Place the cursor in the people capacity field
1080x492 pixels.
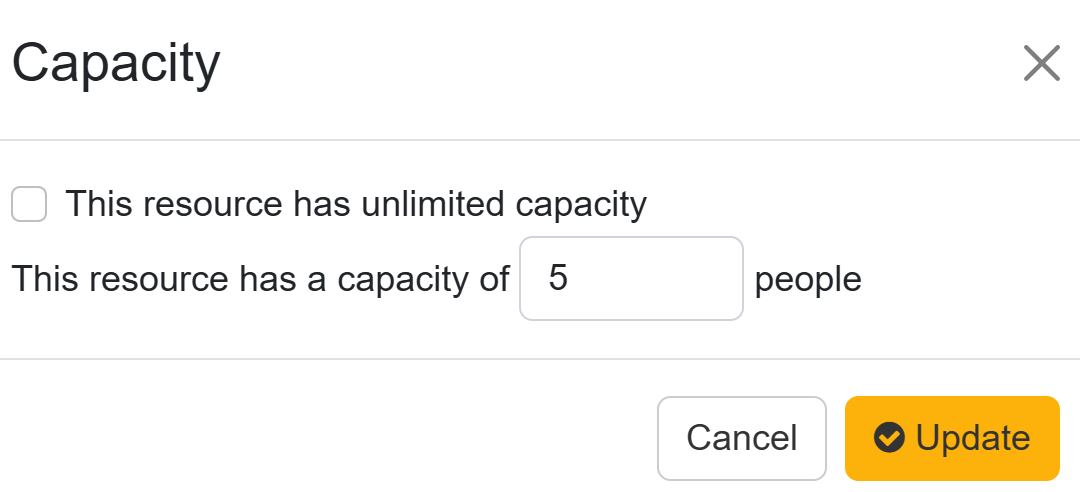631,279
